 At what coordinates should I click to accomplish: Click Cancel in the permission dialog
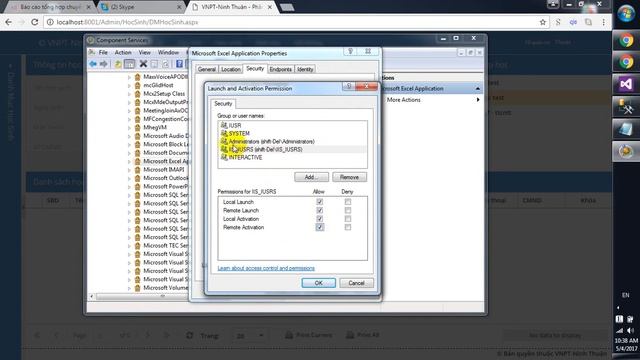356,283
